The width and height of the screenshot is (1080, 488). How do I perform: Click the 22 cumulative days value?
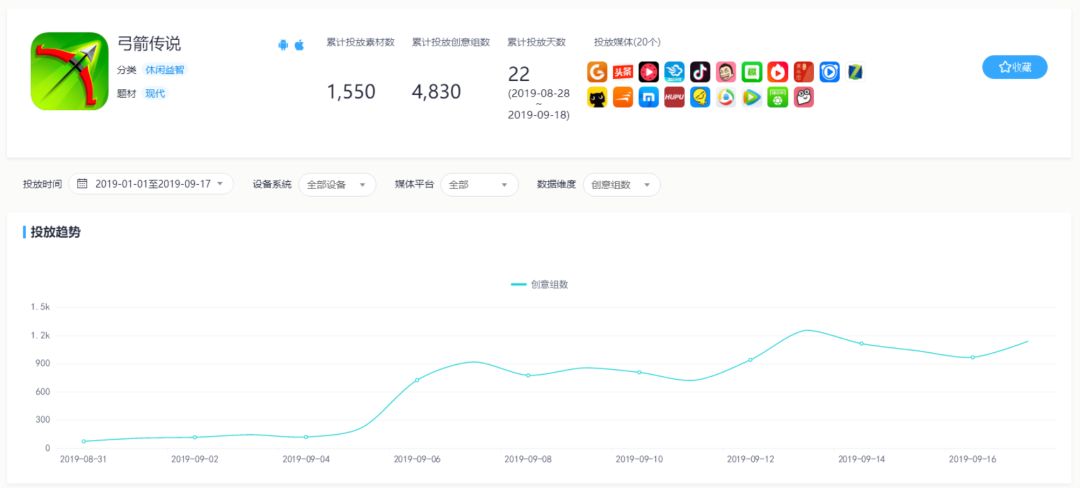519,74
